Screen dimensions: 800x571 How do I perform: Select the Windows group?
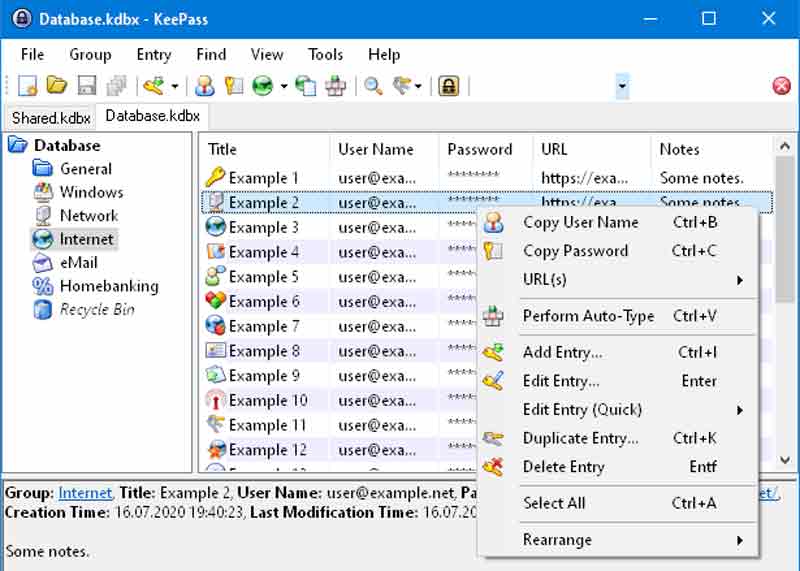(x=91, y=192)
